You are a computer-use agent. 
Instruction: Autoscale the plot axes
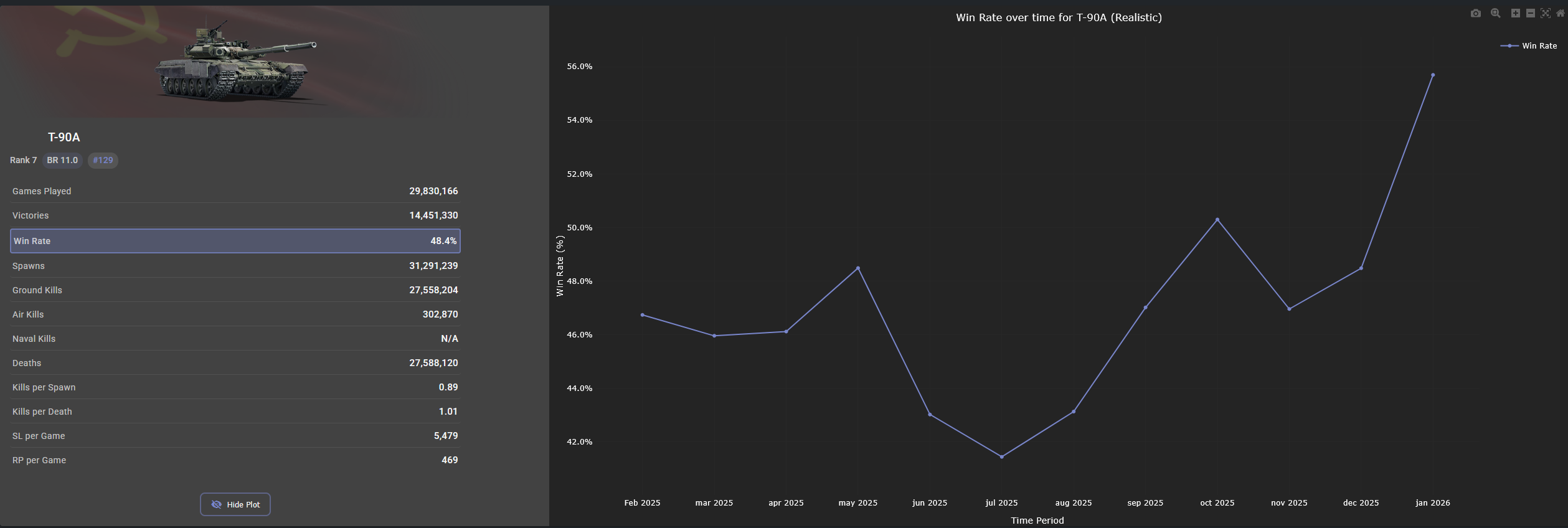1545,14
